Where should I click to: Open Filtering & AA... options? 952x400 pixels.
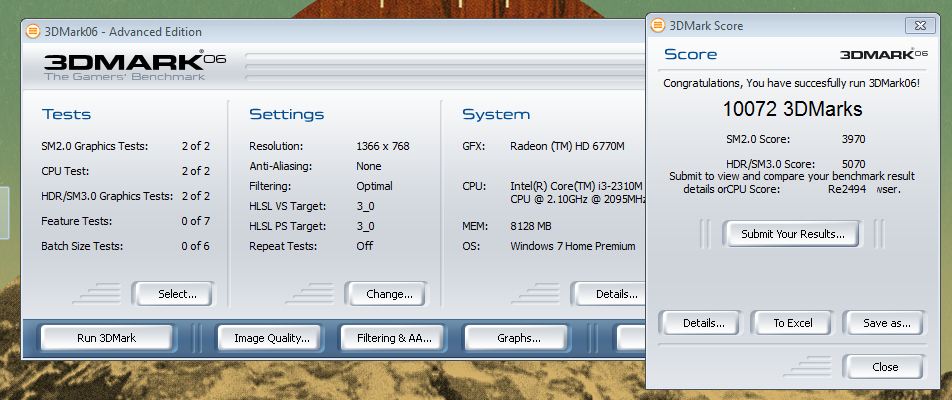coord(392,338)
